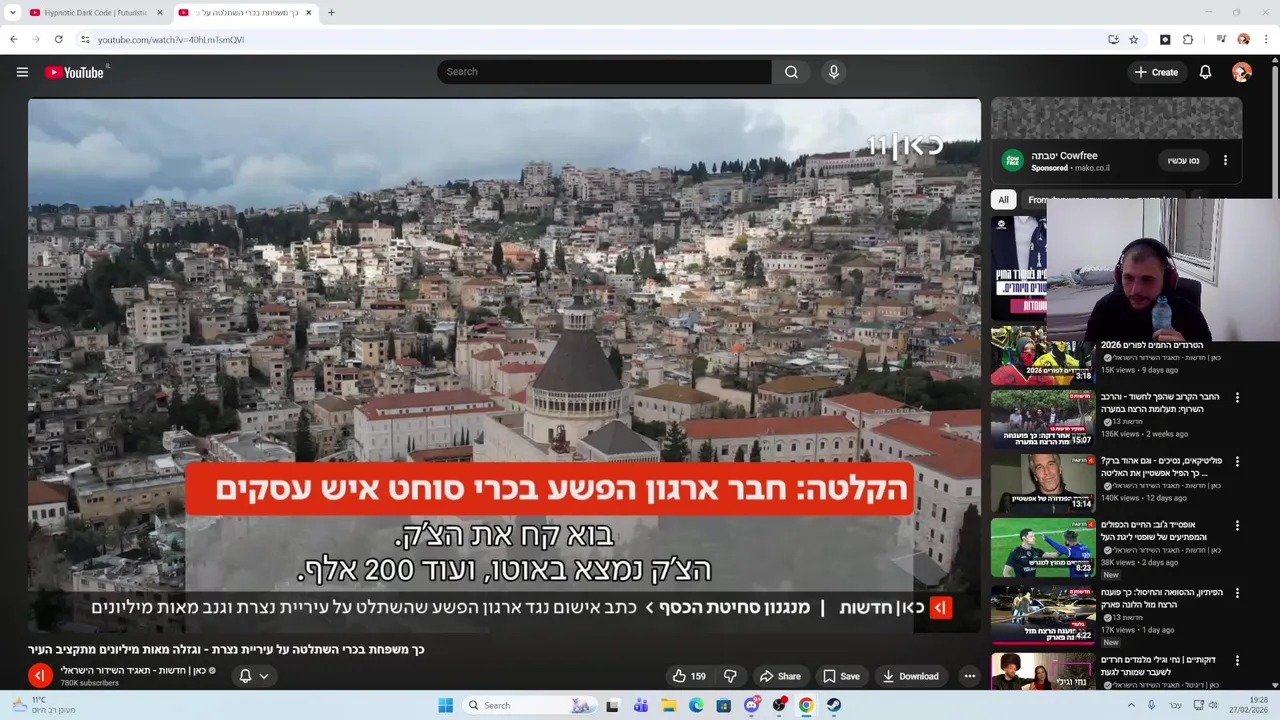This screenshot has width=1280, height=720.
Task: Like the video with 159 likes
Action: (689, 676)
